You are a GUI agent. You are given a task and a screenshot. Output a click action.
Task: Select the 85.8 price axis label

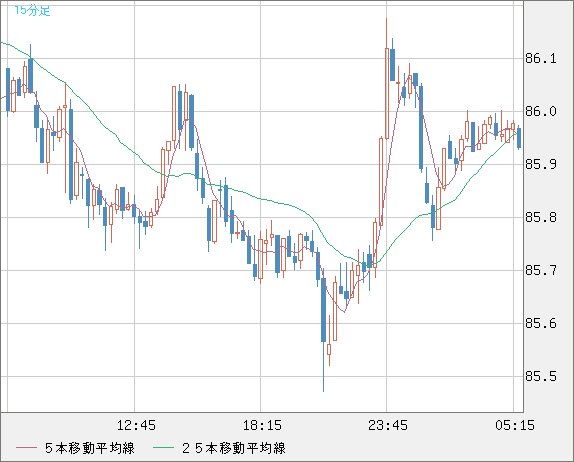pyautogui.click(x=541, y=217)
